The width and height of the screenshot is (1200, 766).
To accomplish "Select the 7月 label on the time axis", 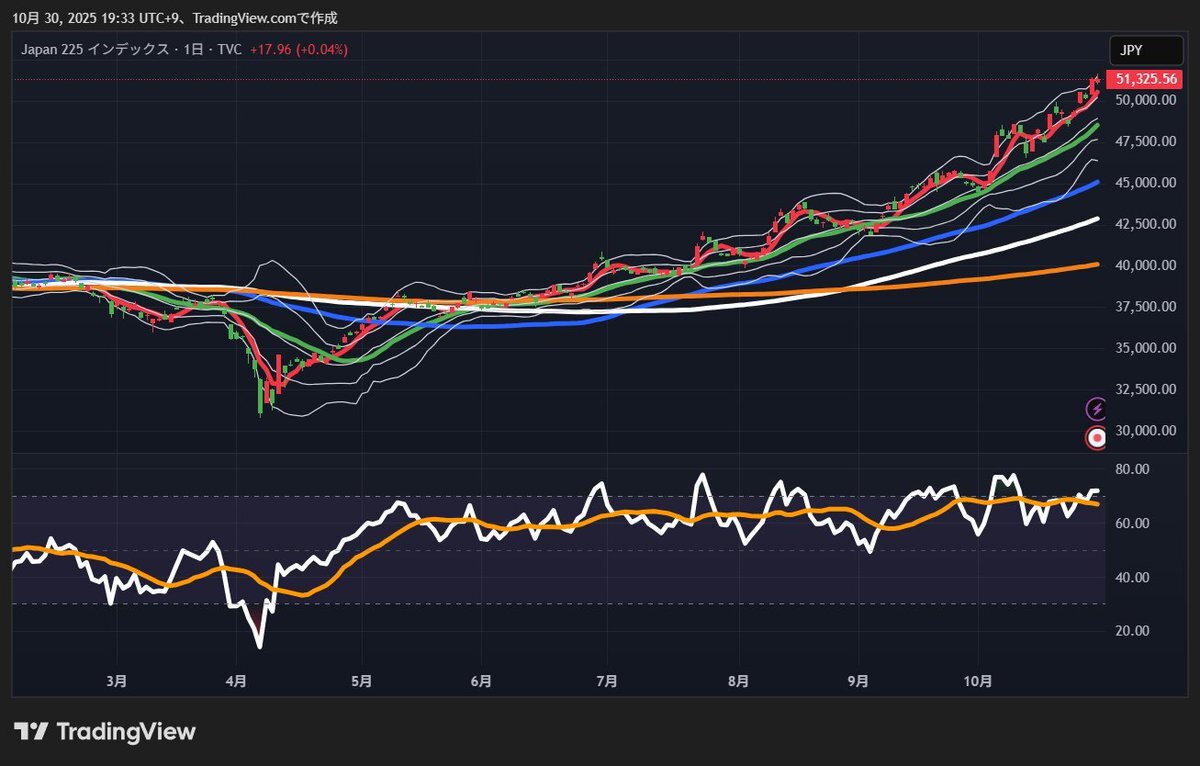I will point(607,682).
